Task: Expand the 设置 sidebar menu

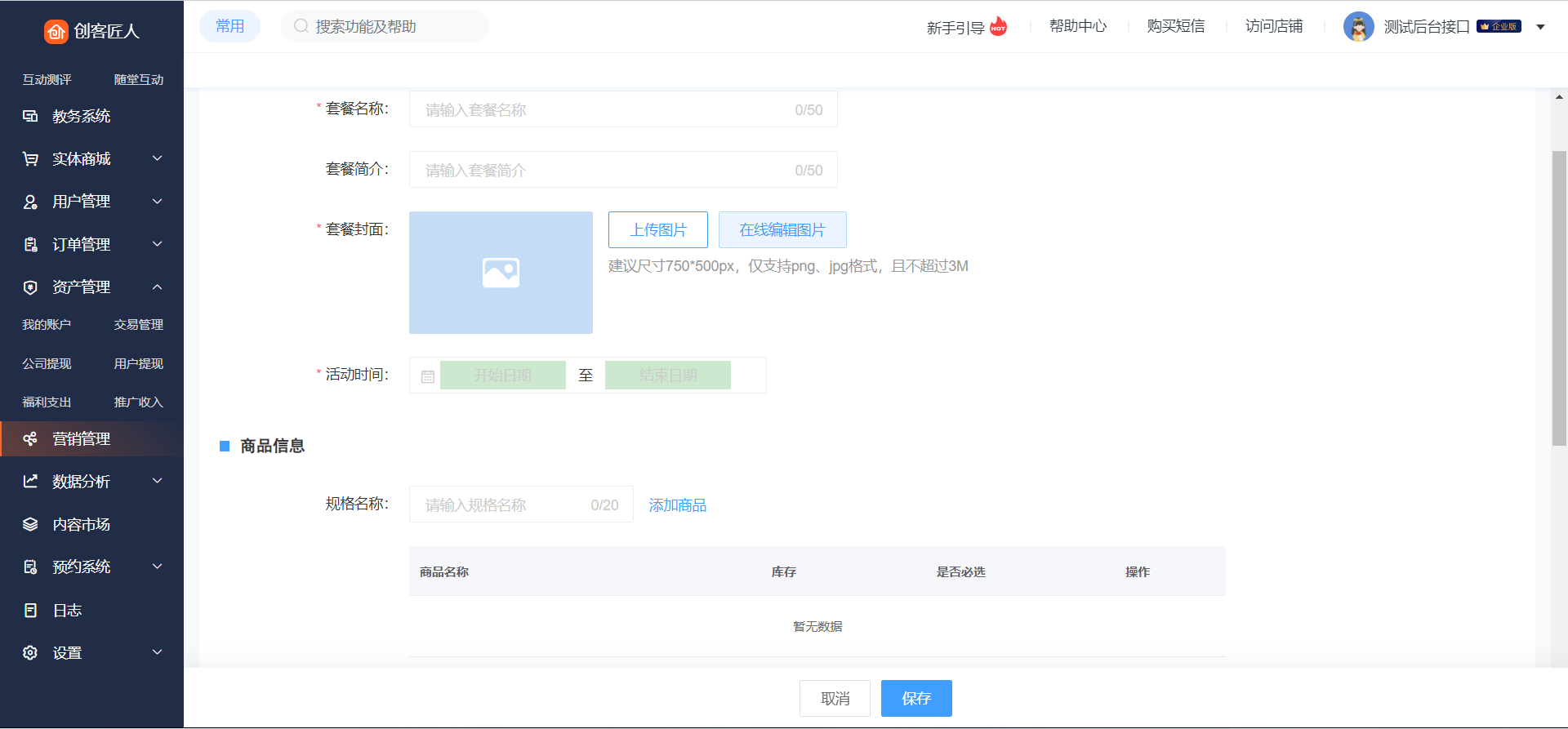Action: [158, 652]
